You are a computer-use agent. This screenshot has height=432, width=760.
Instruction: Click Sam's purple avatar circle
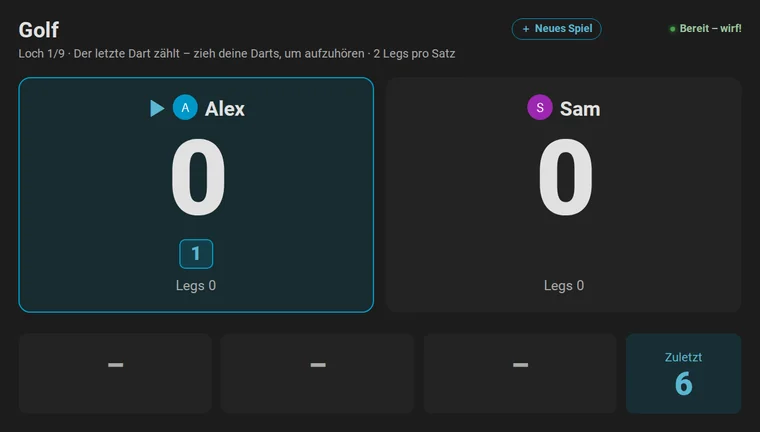point(540,107)
